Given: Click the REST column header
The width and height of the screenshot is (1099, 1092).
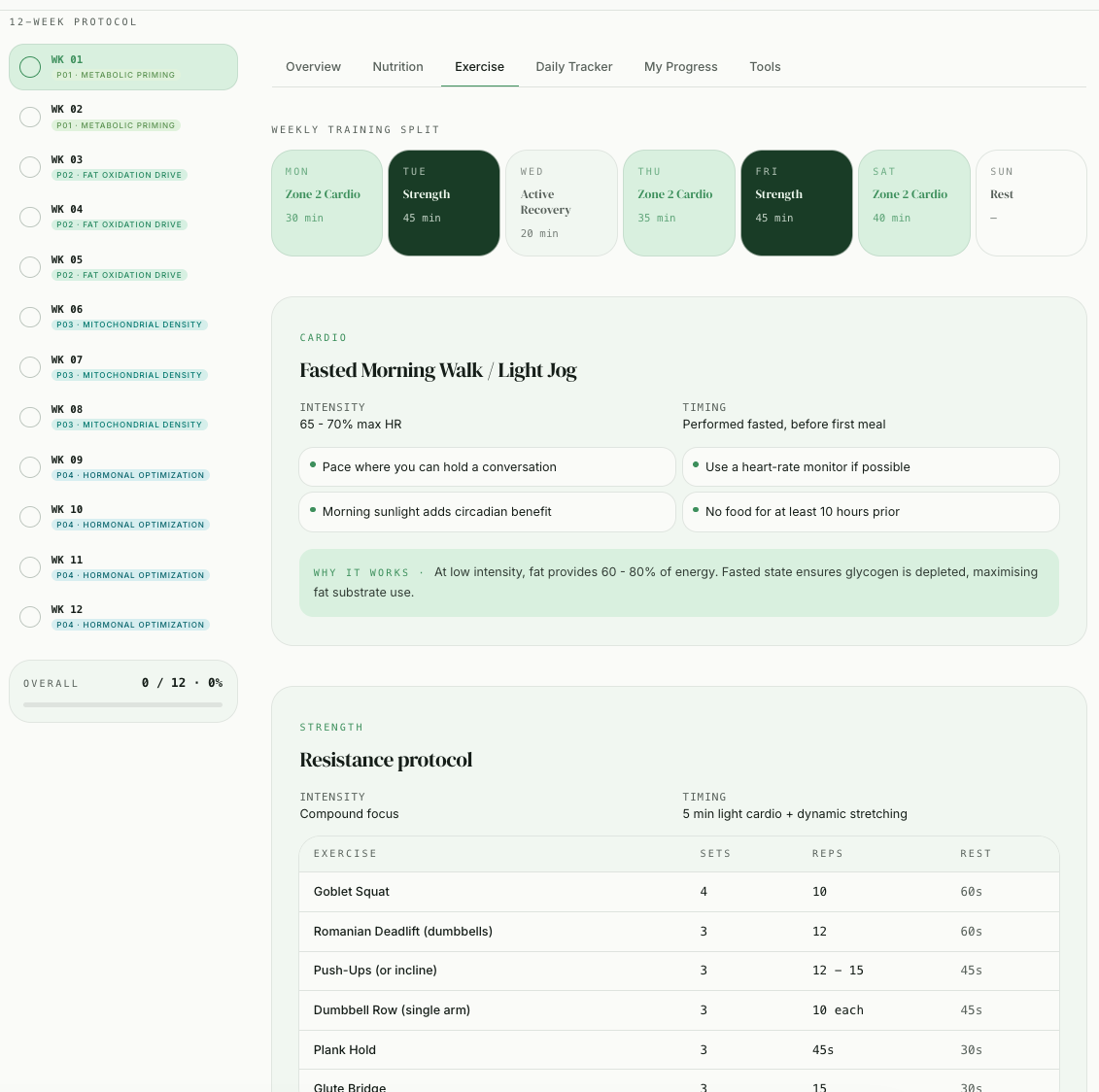Looking at the screenshot, I should click(976, 854).
